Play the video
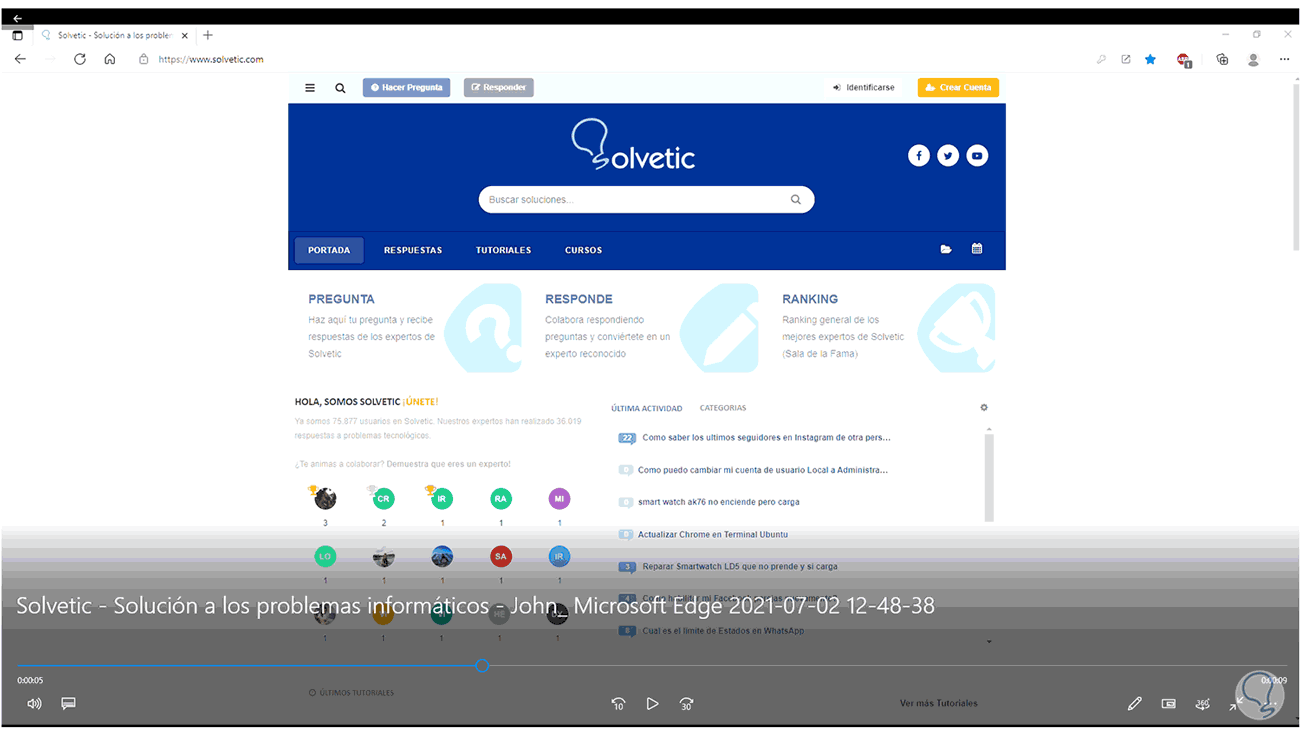Screen dimensions: 1300x733 tap(652, 704)
